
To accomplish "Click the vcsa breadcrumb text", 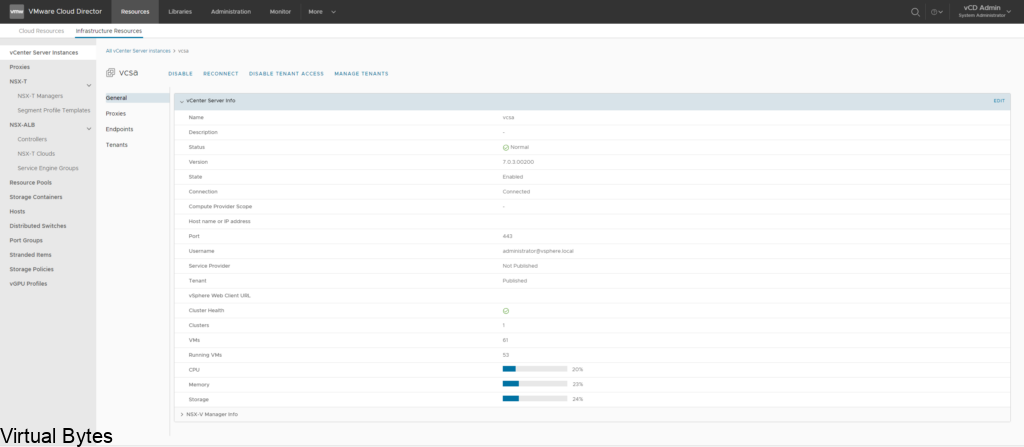I will click(x=184, y=51).
